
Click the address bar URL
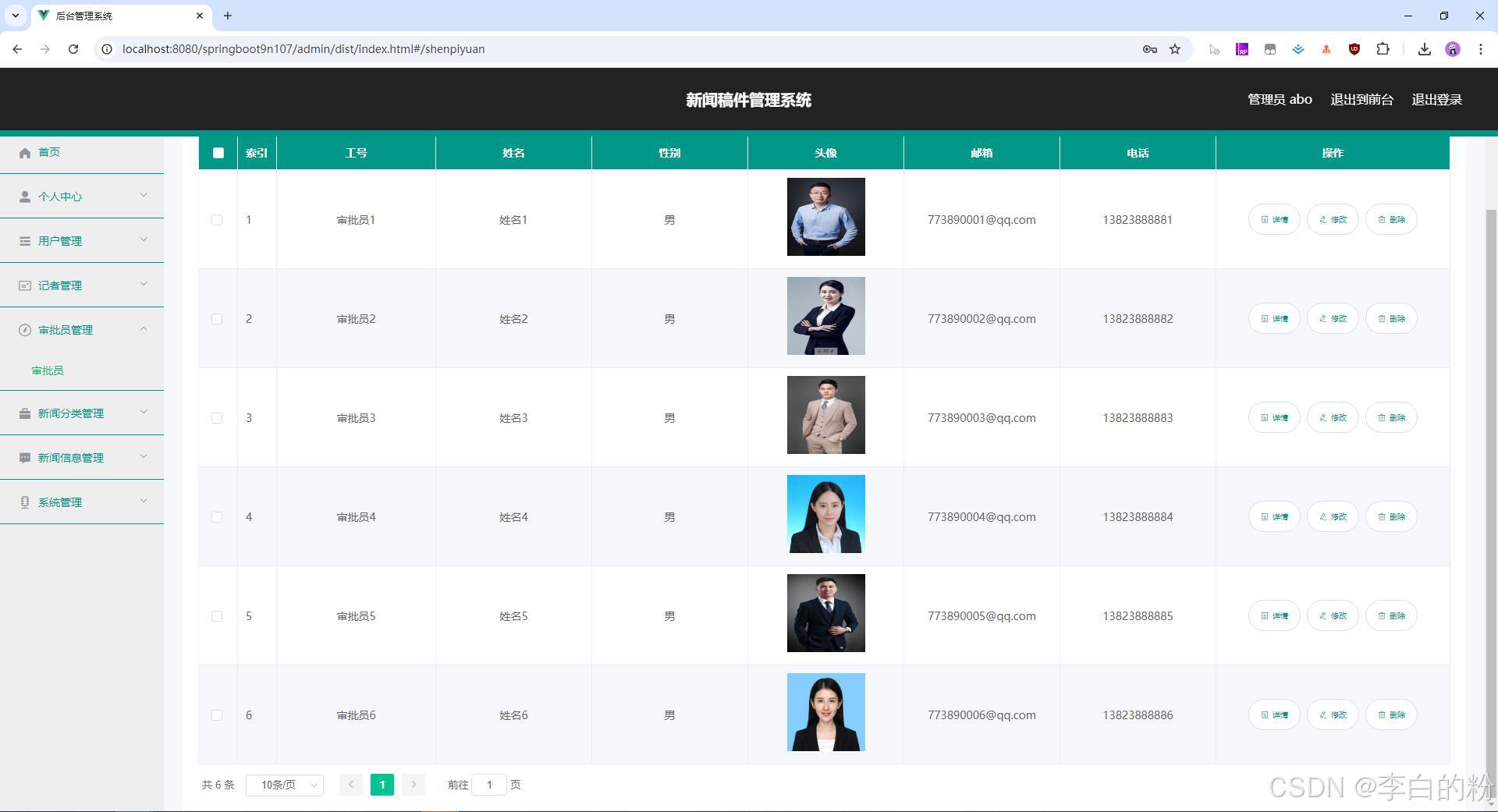(304, 49)
